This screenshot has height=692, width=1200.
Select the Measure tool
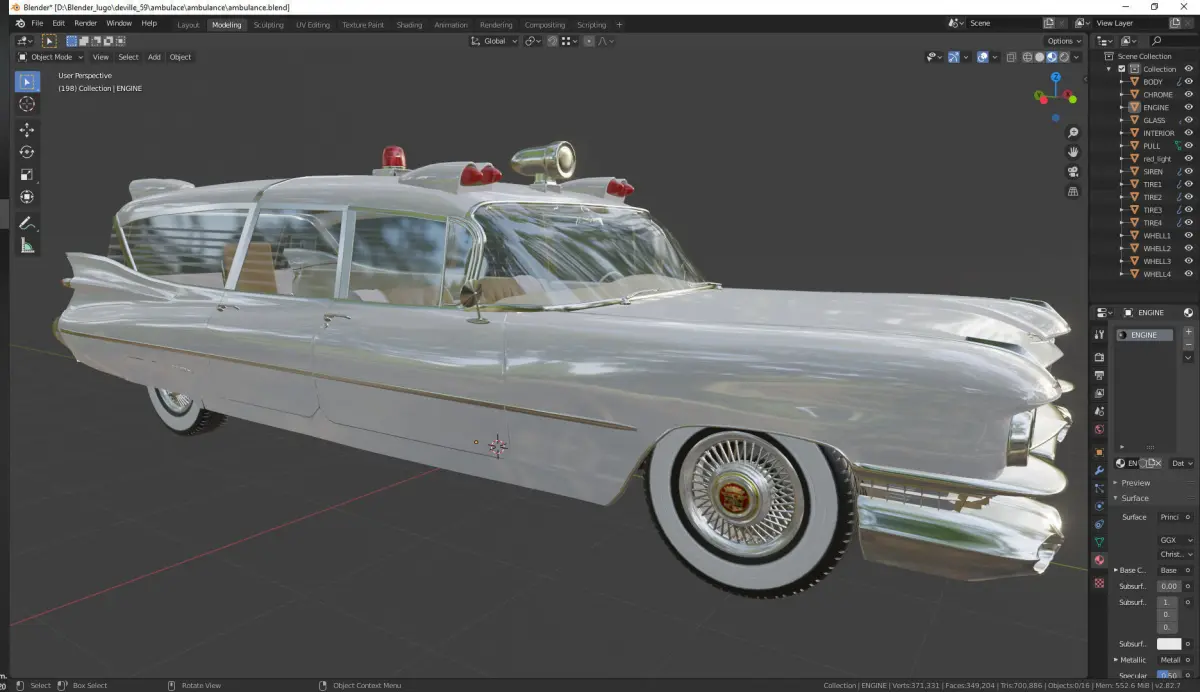click(x=27, y=245)
